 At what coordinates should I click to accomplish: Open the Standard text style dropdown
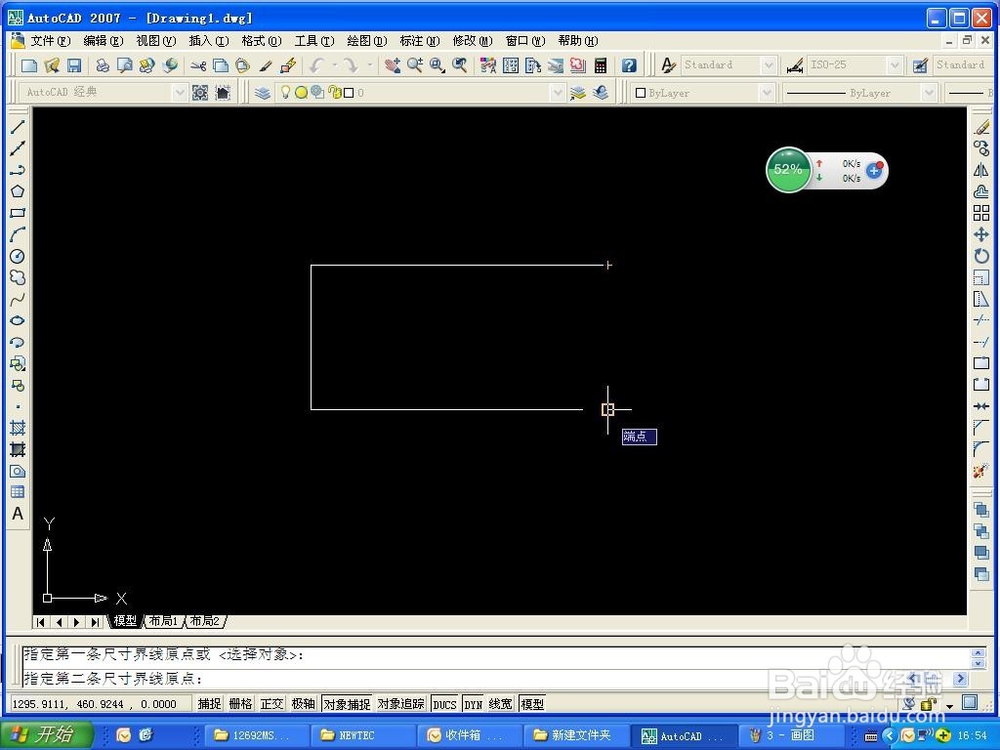[768, 65]
